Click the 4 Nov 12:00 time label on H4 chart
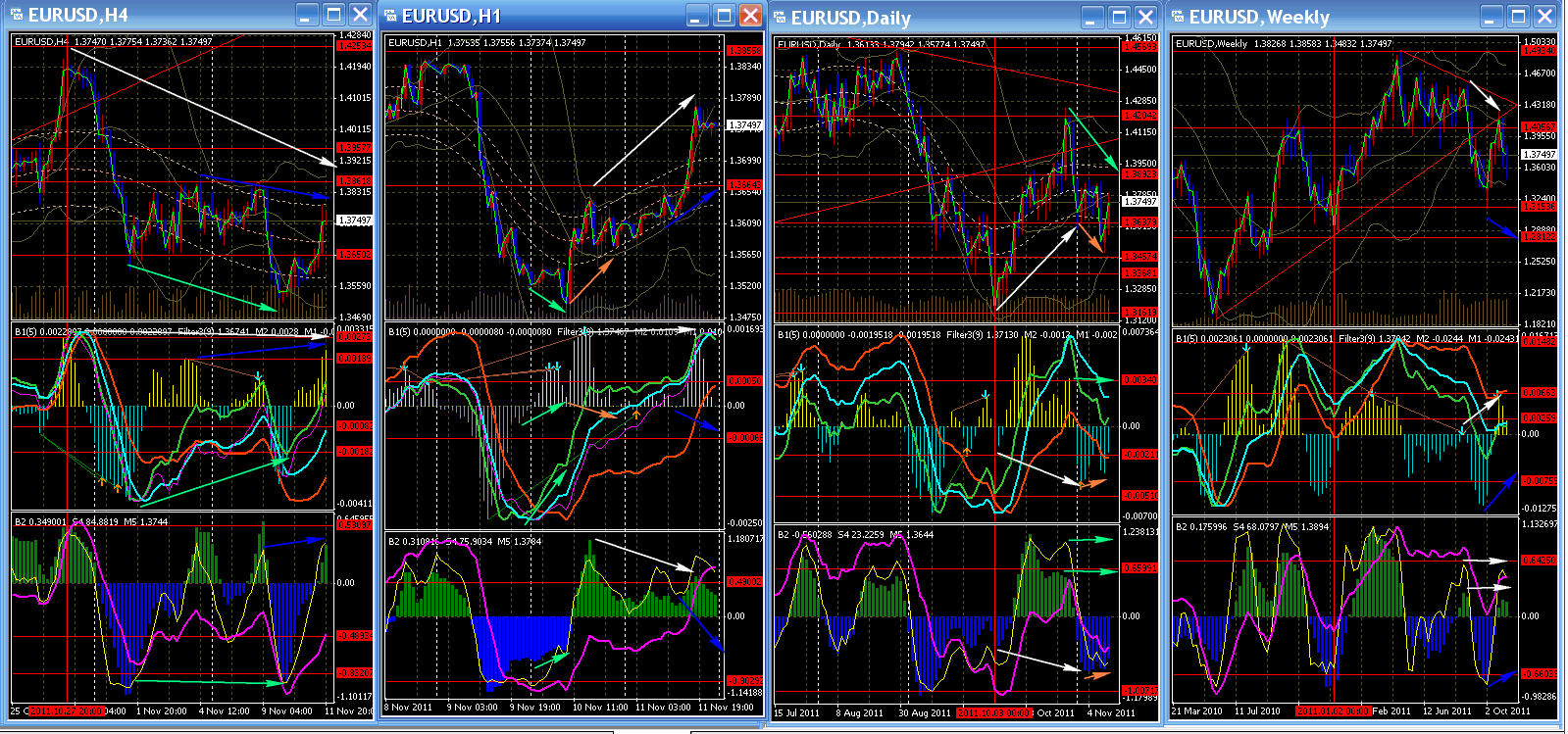Screen dimensions: 1568x734 pos(225,711)
